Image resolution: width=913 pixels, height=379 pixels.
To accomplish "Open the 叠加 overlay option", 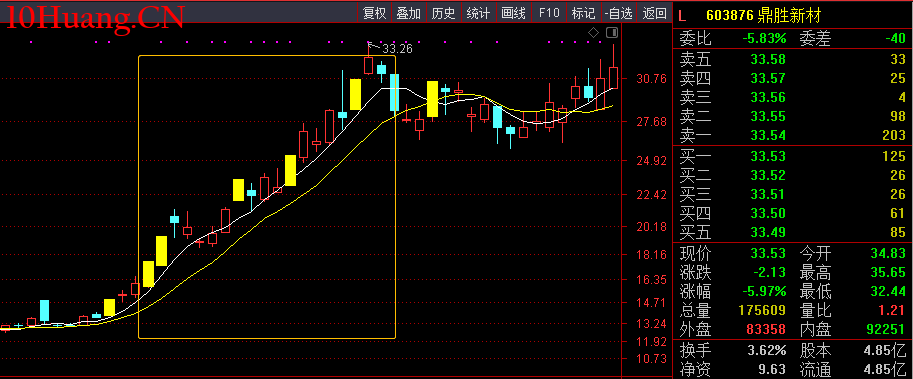I will (409, 13).
